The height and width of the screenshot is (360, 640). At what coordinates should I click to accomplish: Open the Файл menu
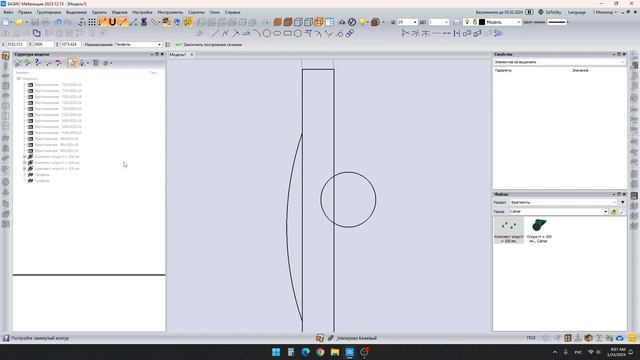tap(8, 12)
